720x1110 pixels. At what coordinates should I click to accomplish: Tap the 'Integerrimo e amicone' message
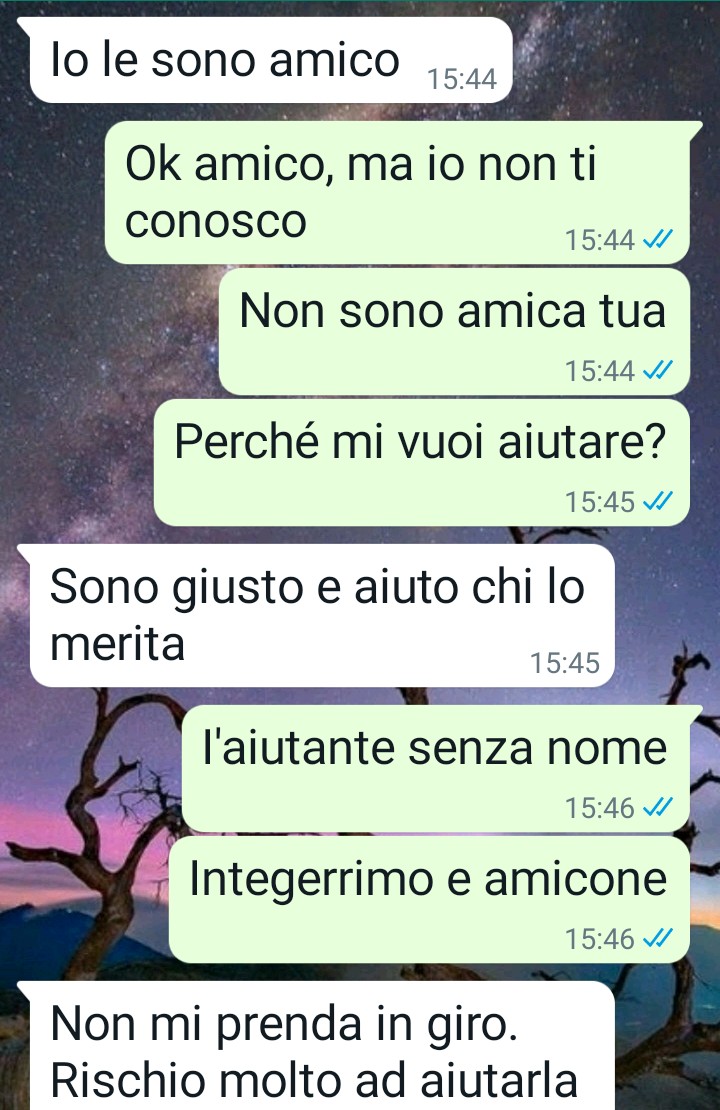[429, 900]
